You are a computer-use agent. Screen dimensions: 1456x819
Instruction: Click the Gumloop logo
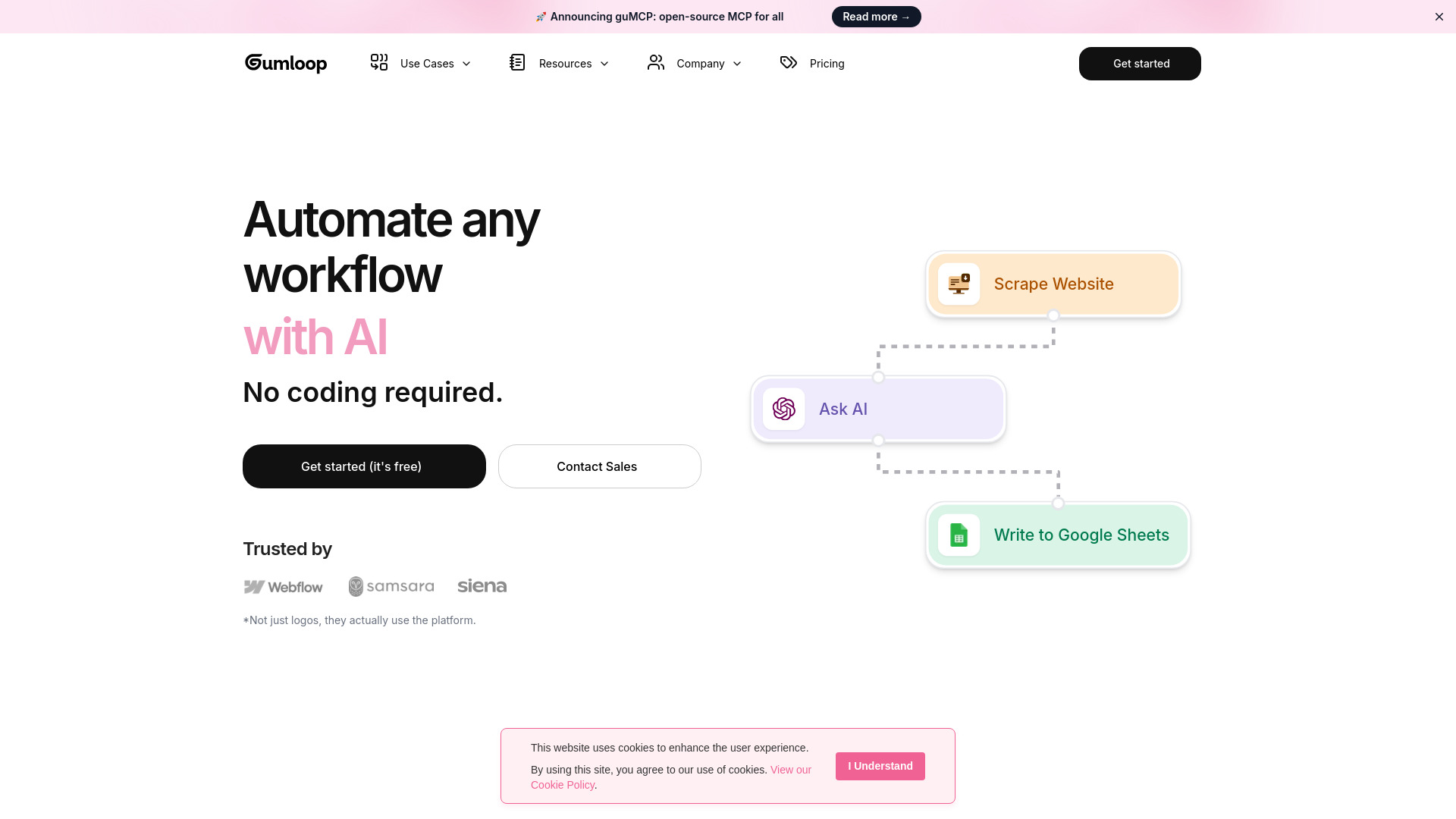point(285,64)
